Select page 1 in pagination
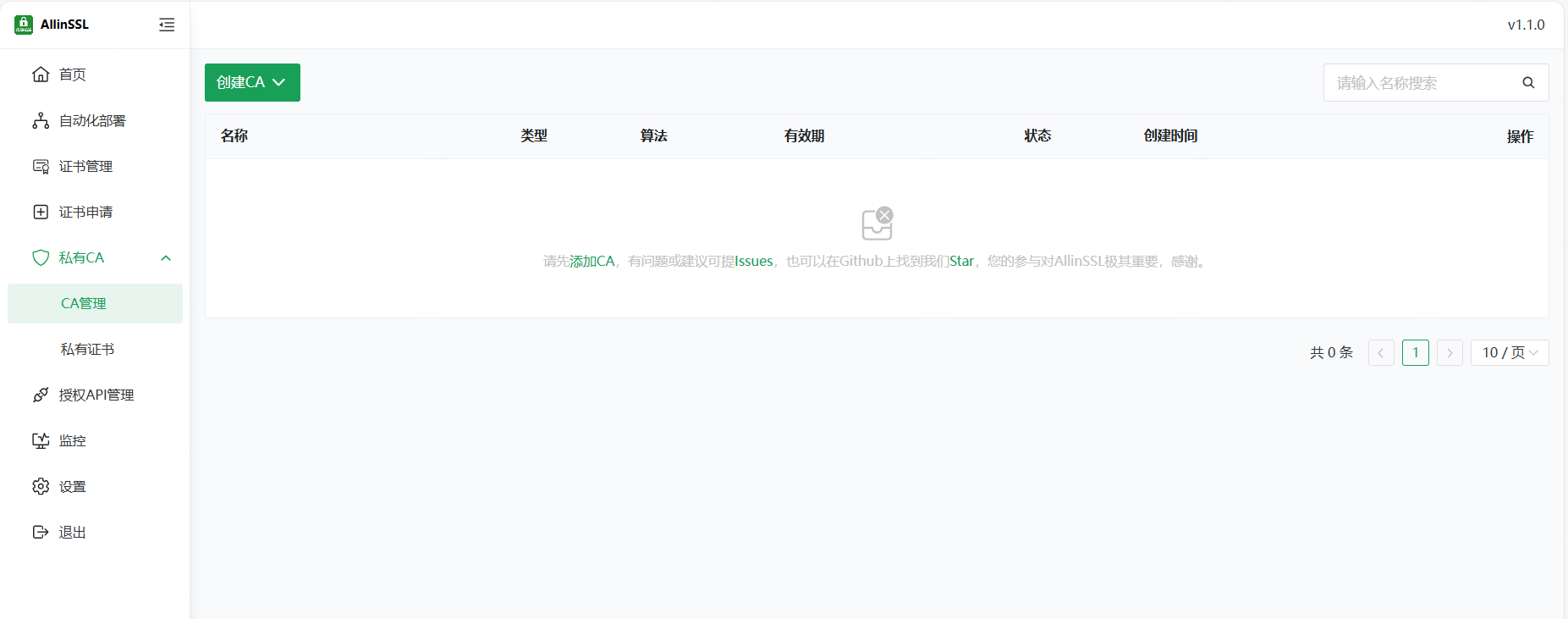Viewport: 1568px width, 619px height. (1416, 352)
